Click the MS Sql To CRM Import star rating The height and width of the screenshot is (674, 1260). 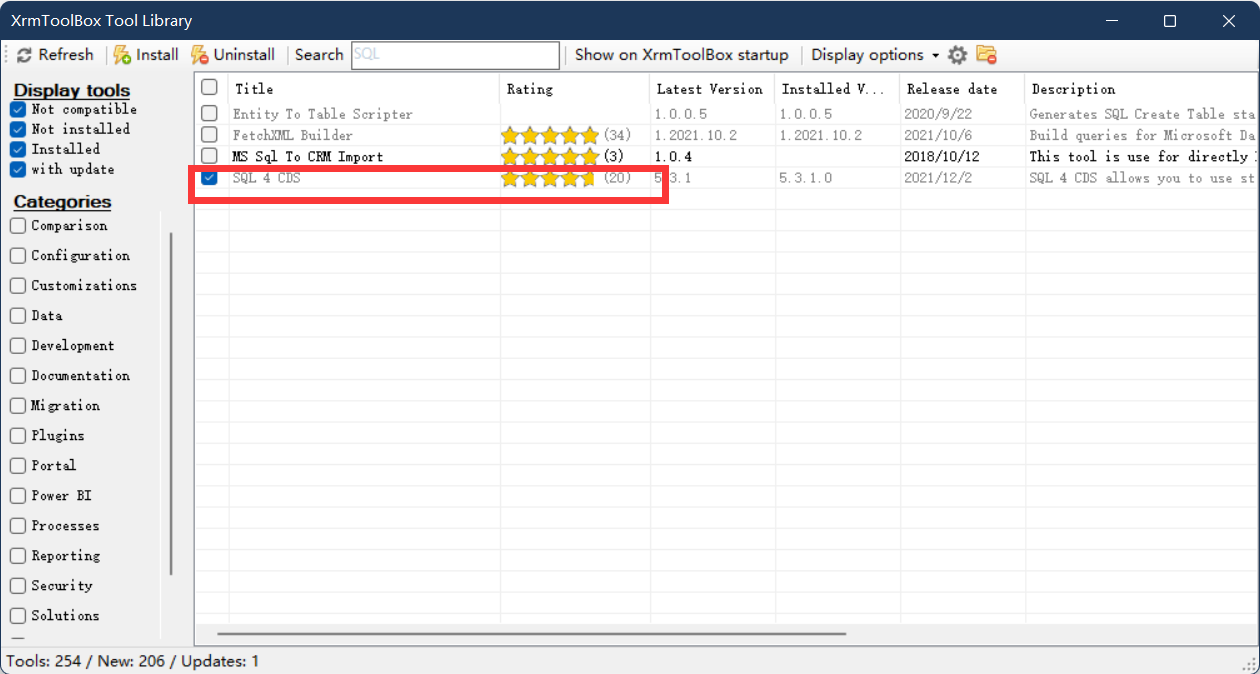pyautogui.click(x=550, y=157)
